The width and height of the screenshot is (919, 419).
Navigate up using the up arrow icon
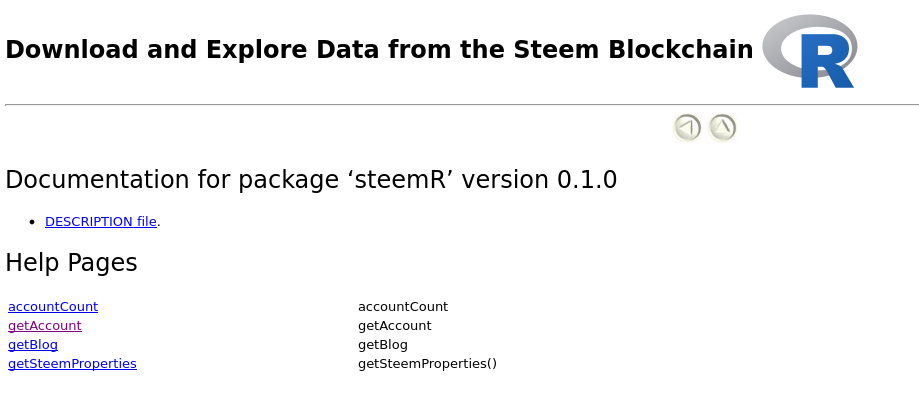722,128
